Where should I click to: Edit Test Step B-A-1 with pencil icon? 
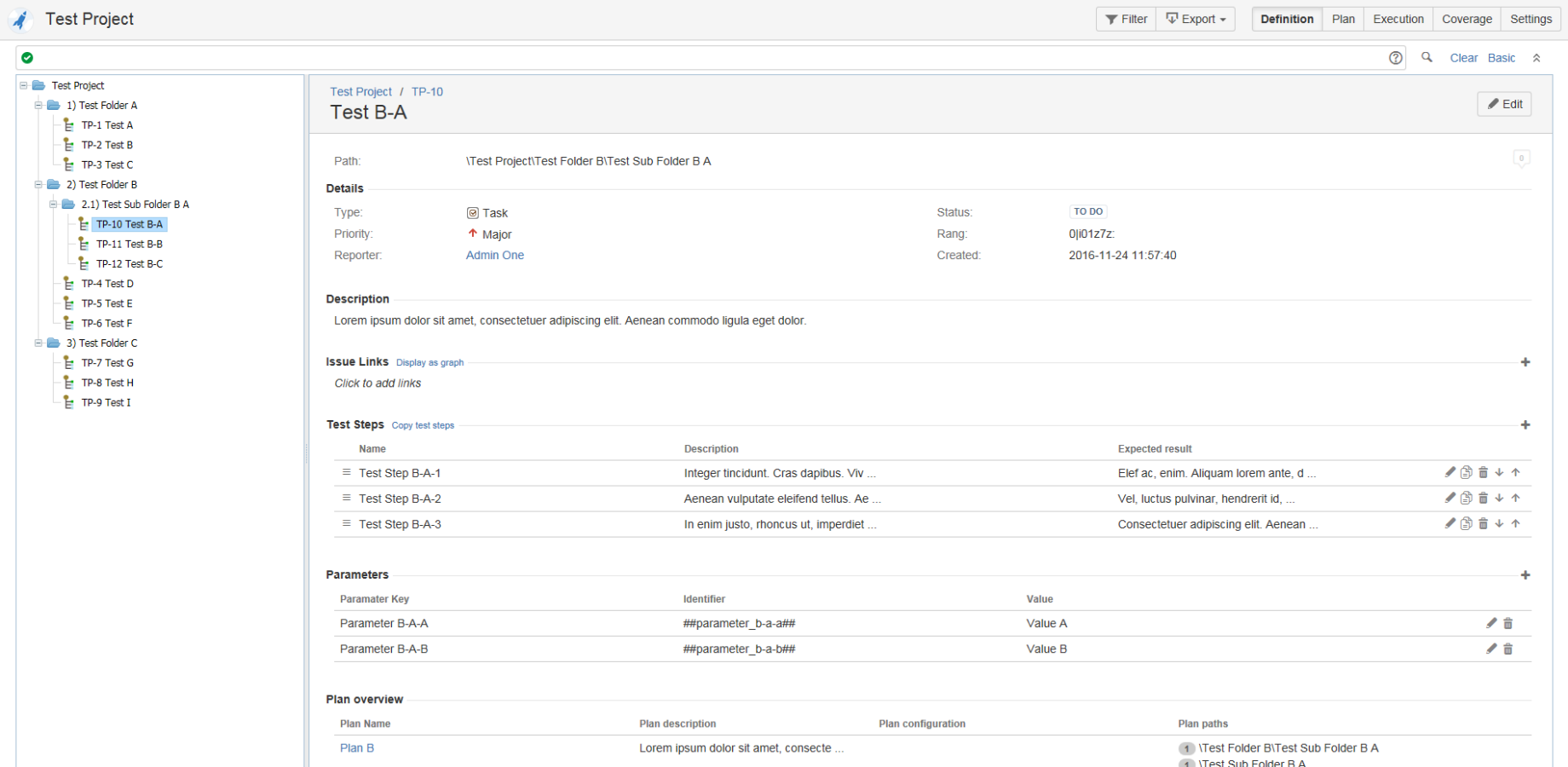click(1450, 472)
